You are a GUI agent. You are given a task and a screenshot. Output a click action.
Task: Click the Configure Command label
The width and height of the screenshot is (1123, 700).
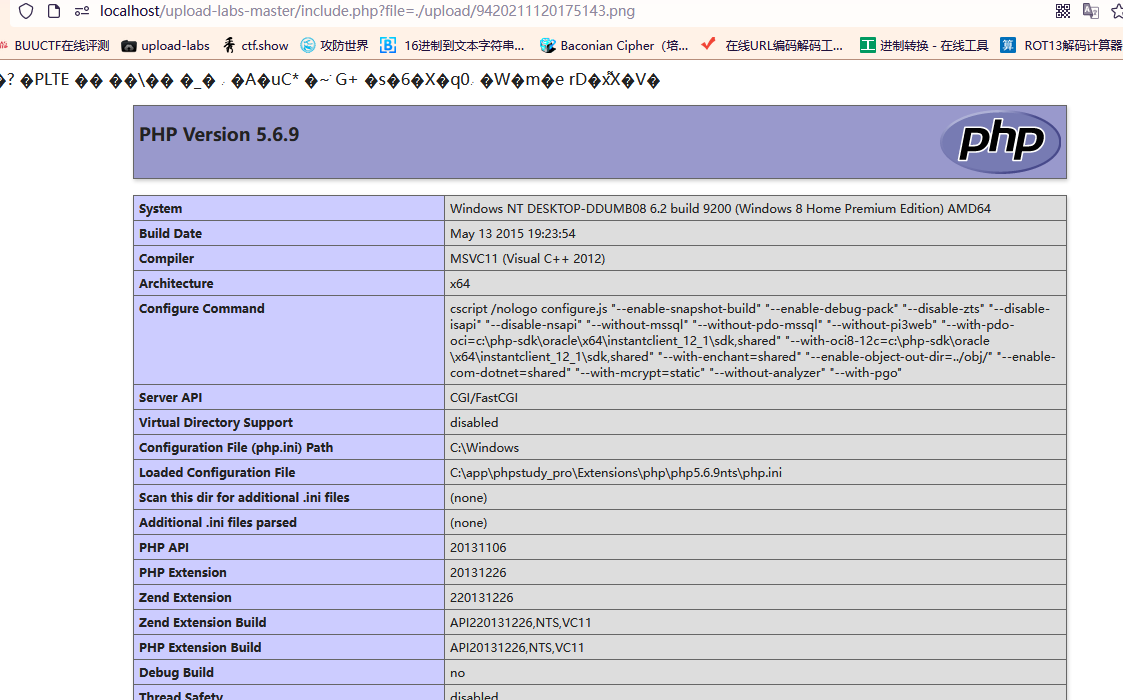pos(202,309)
